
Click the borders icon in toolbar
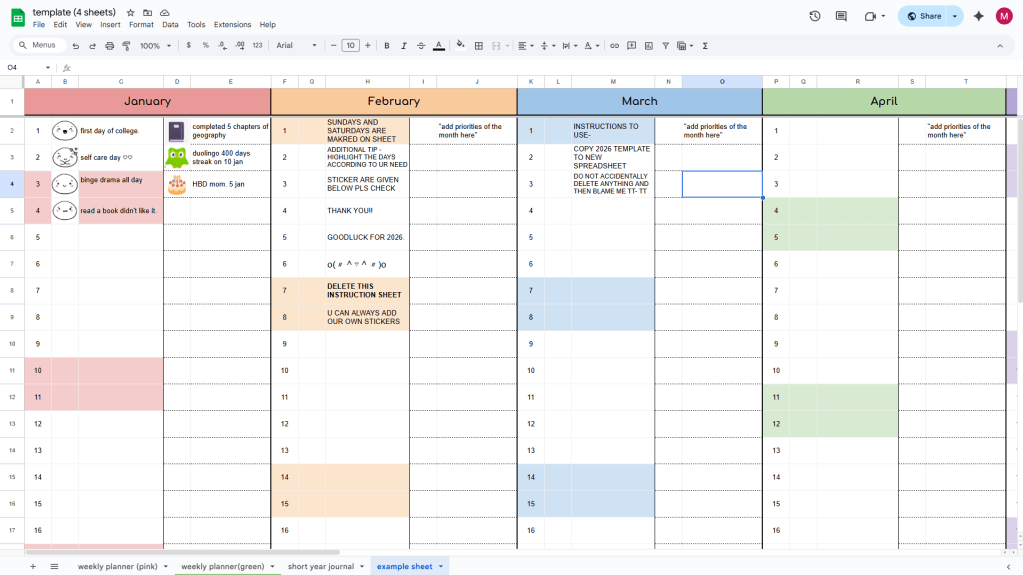coord(479,46)
